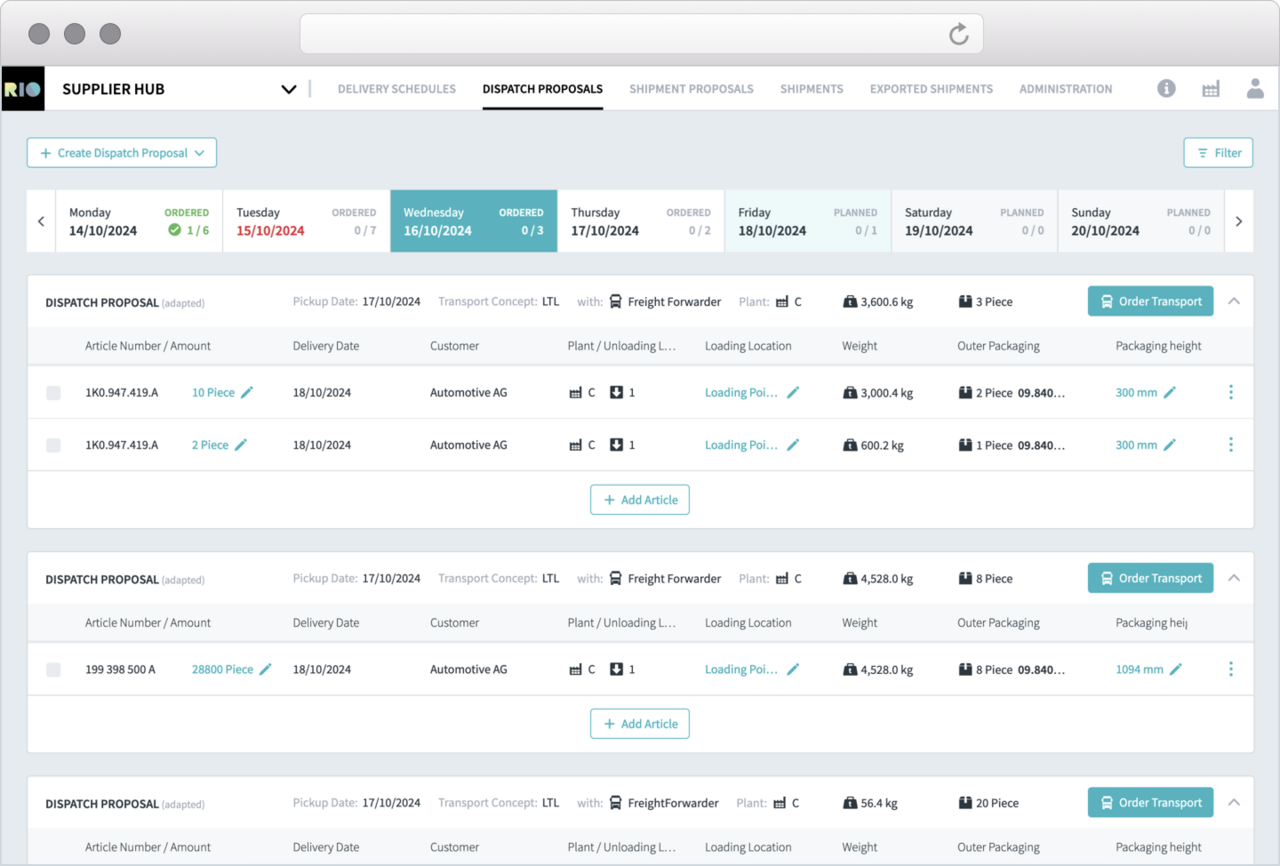Image resolution: width=1280 pixels, height=866 pixels.
Task: Order Transport for 56.4 kg proposal
Action: tap(1151, 802)
